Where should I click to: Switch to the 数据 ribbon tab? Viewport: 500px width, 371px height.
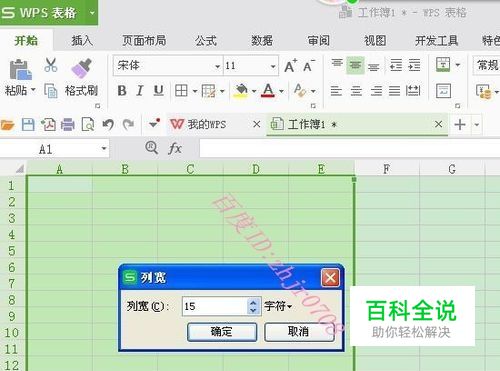point(262,41)
